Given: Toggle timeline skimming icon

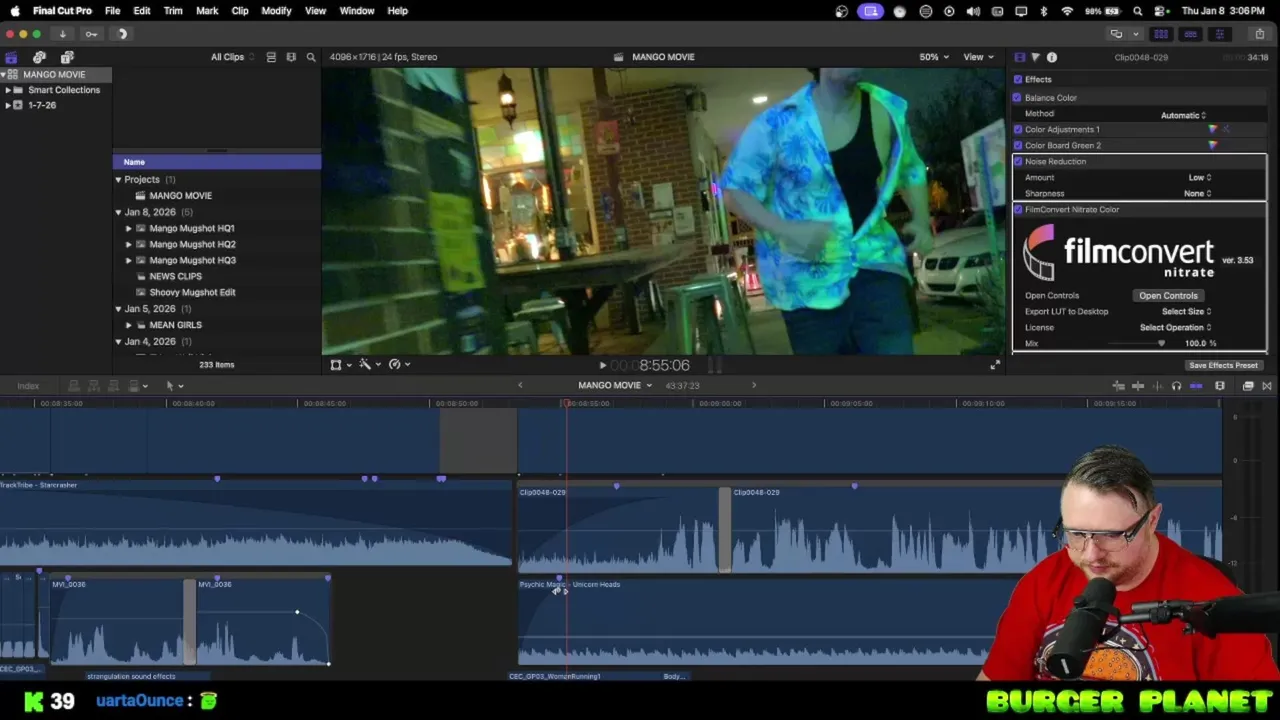Looking at the screenshot, I should pos(1138,386).
